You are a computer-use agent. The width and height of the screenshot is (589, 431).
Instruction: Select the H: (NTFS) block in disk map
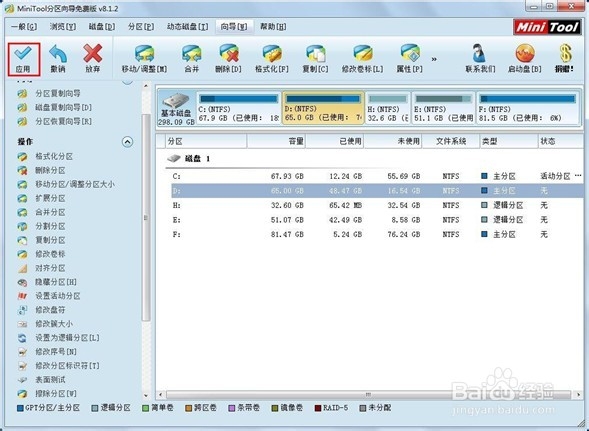click(x=388, y=108)
